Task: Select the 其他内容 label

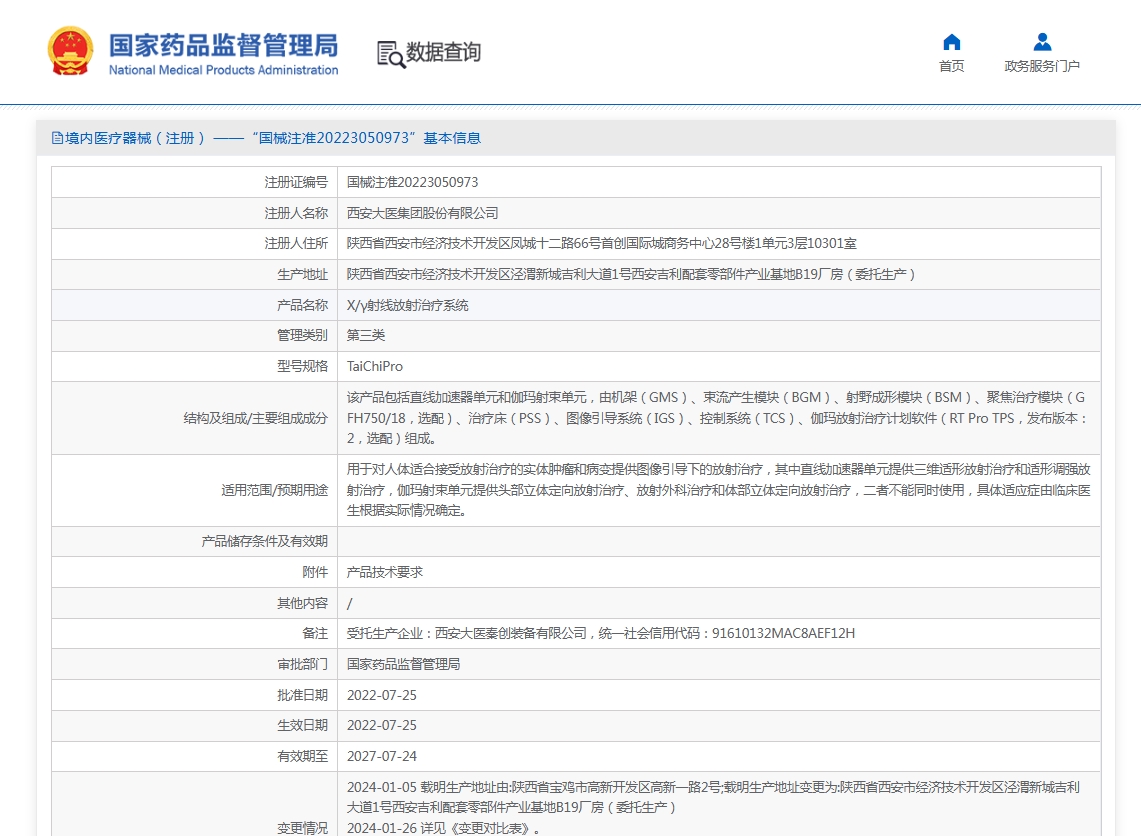Action: [303, 603]
